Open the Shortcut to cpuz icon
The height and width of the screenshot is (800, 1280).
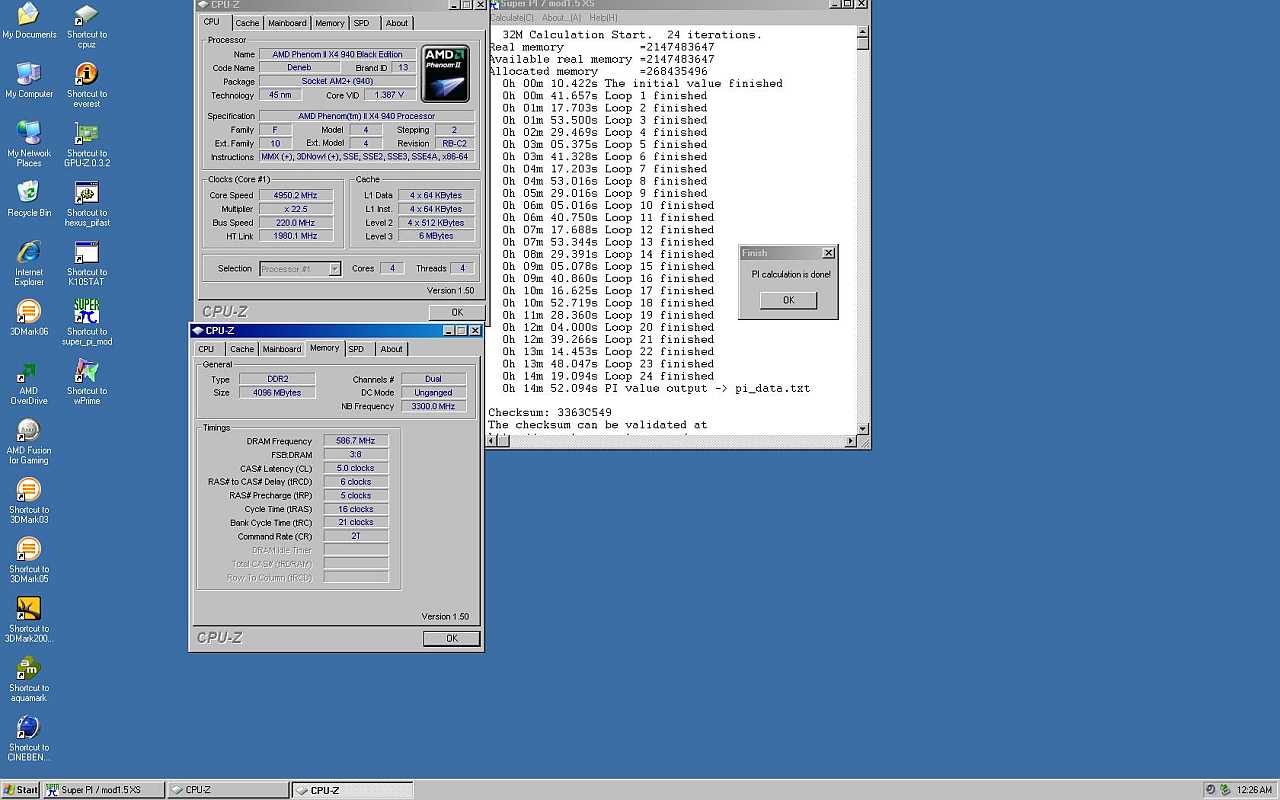click(x=87, y=26)
